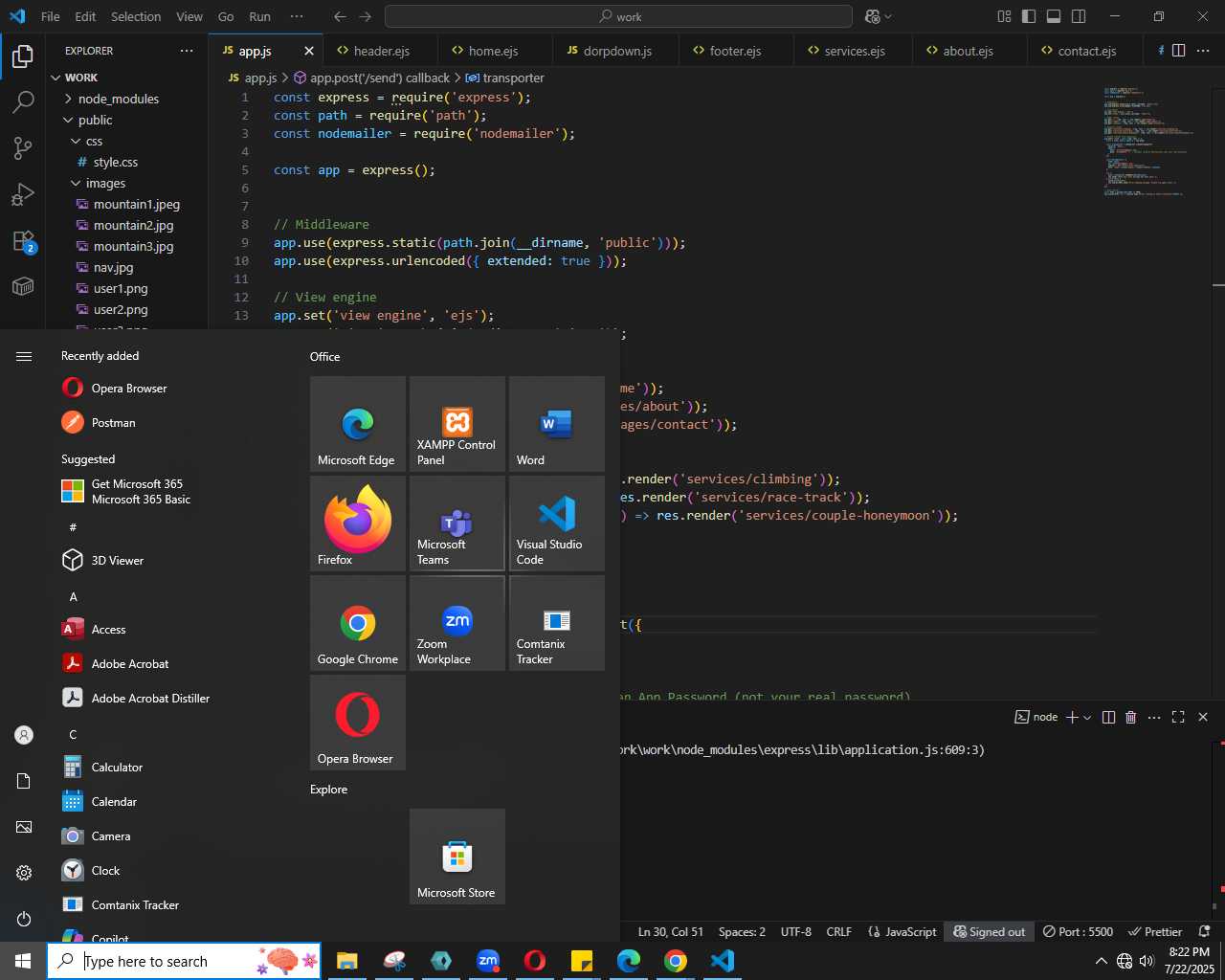Toggle the bottom Panel visibility
The height and width of the screenshot is (980, 1225).
pyautogui.click(x=1054, y=16)
